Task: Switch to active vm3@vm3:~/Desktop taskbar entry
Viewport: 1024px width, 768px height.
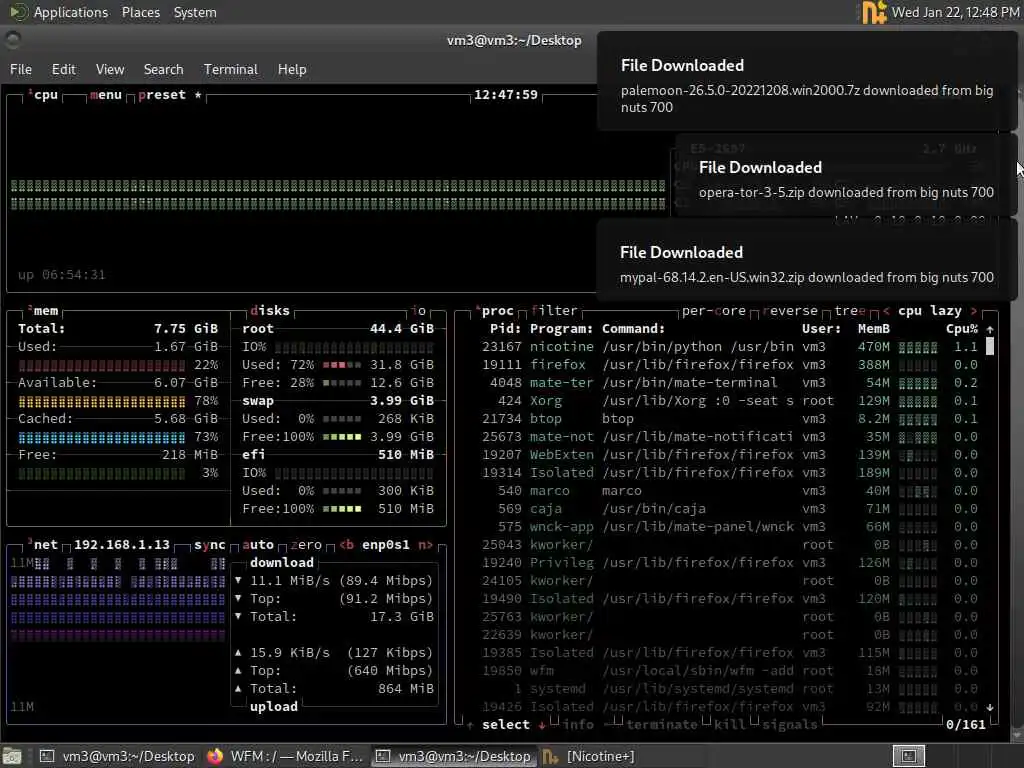Action: [x=453, y=756]
